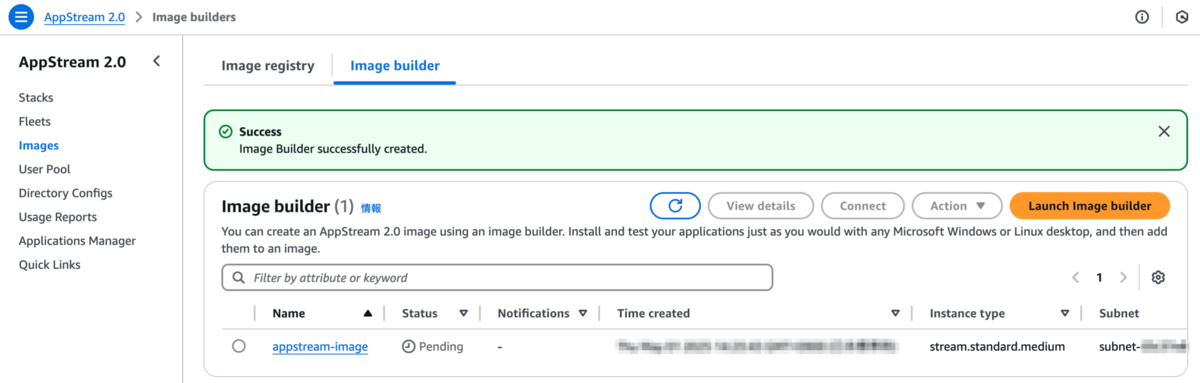This screenshot has width=1200, height=383.
Task: Go to next page of results
Action: click(x=1123, y=277)
